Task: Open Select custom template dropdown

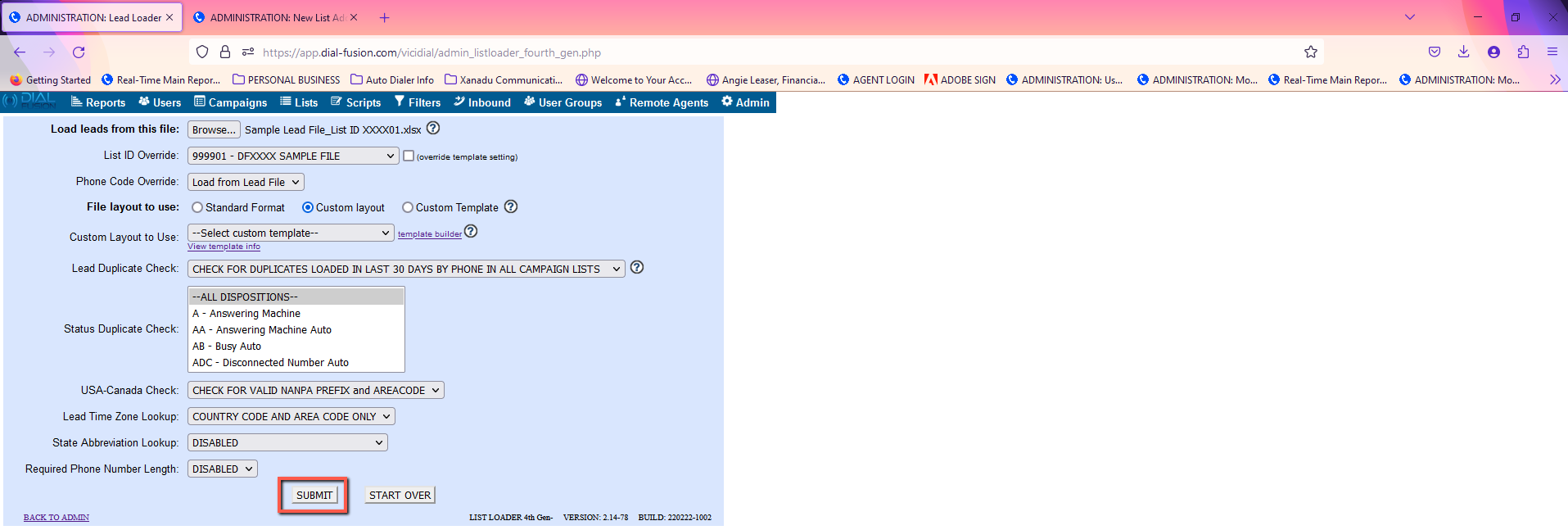Action: [x=291, y=233]
